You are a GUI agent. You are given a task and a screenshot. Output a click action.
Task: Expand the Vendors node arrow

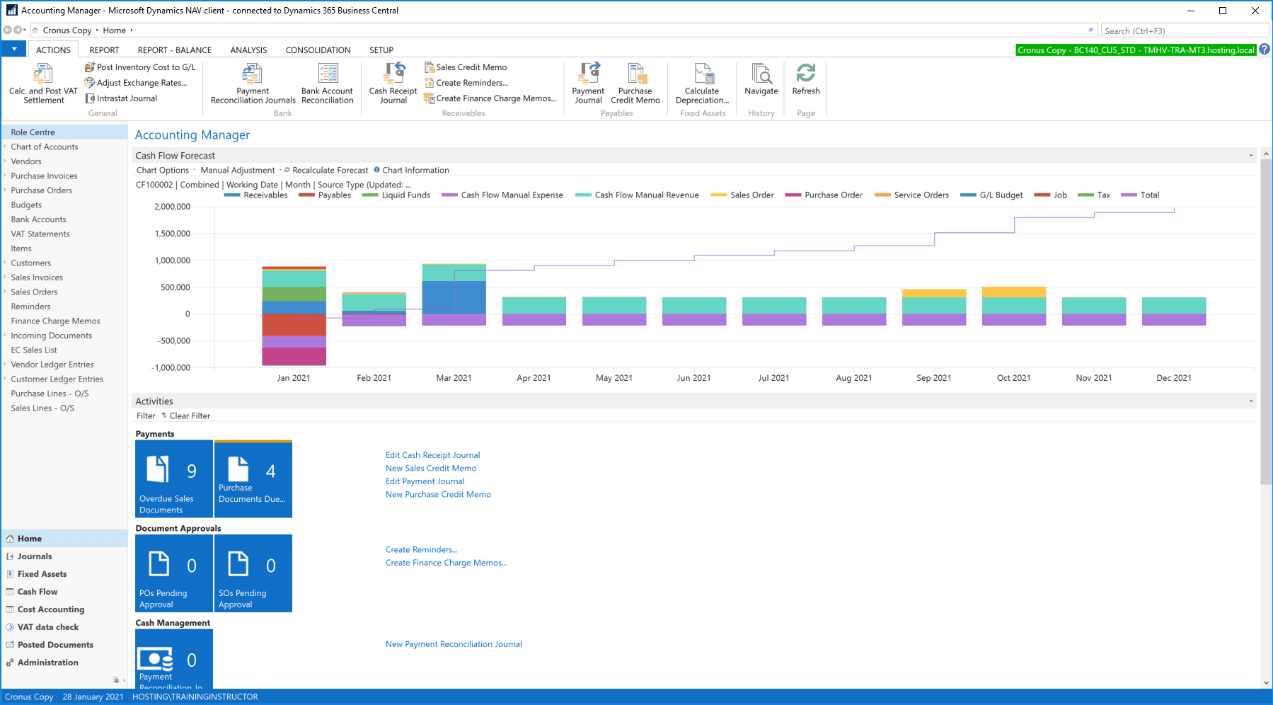coord(5,161)
